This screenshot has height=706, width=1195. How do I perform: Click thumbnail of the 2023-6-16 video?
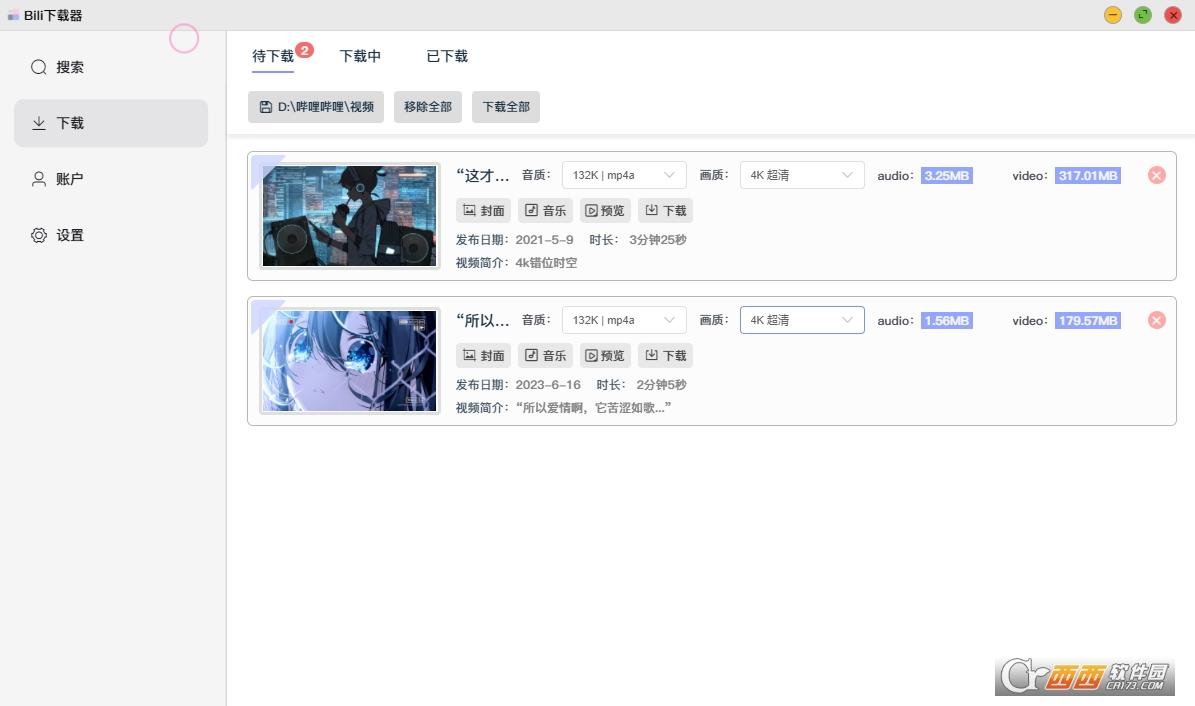point(350,361)
